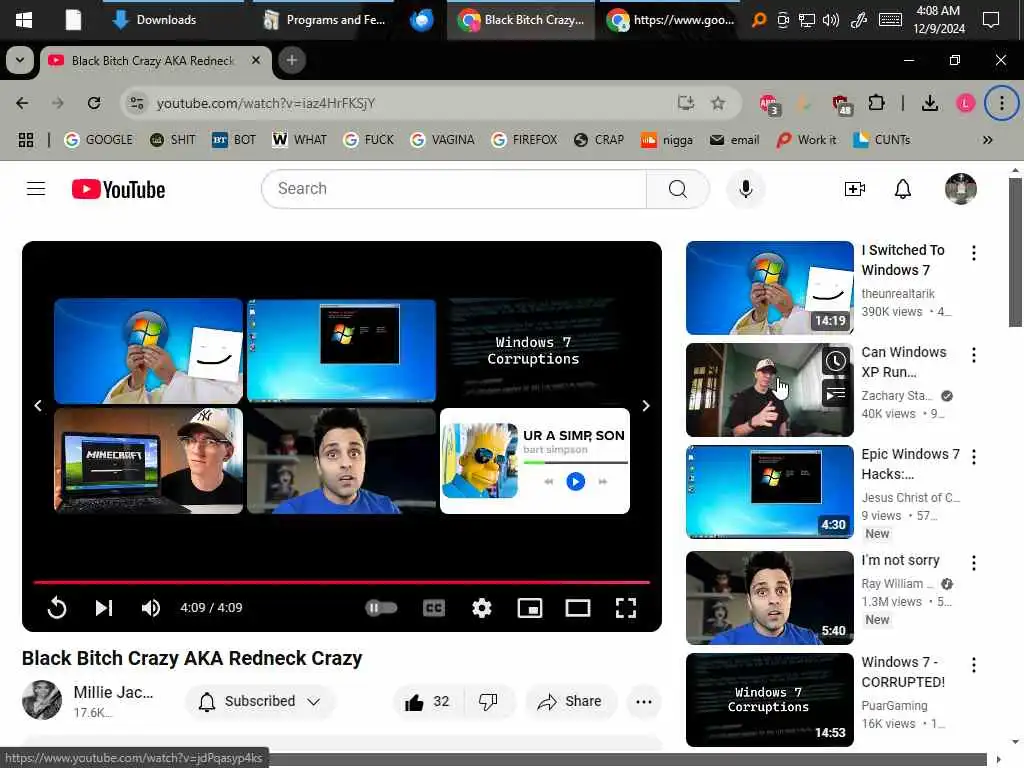Screen dimensions: 1024x768
Task: Go back in browser history
Action: 22,103
